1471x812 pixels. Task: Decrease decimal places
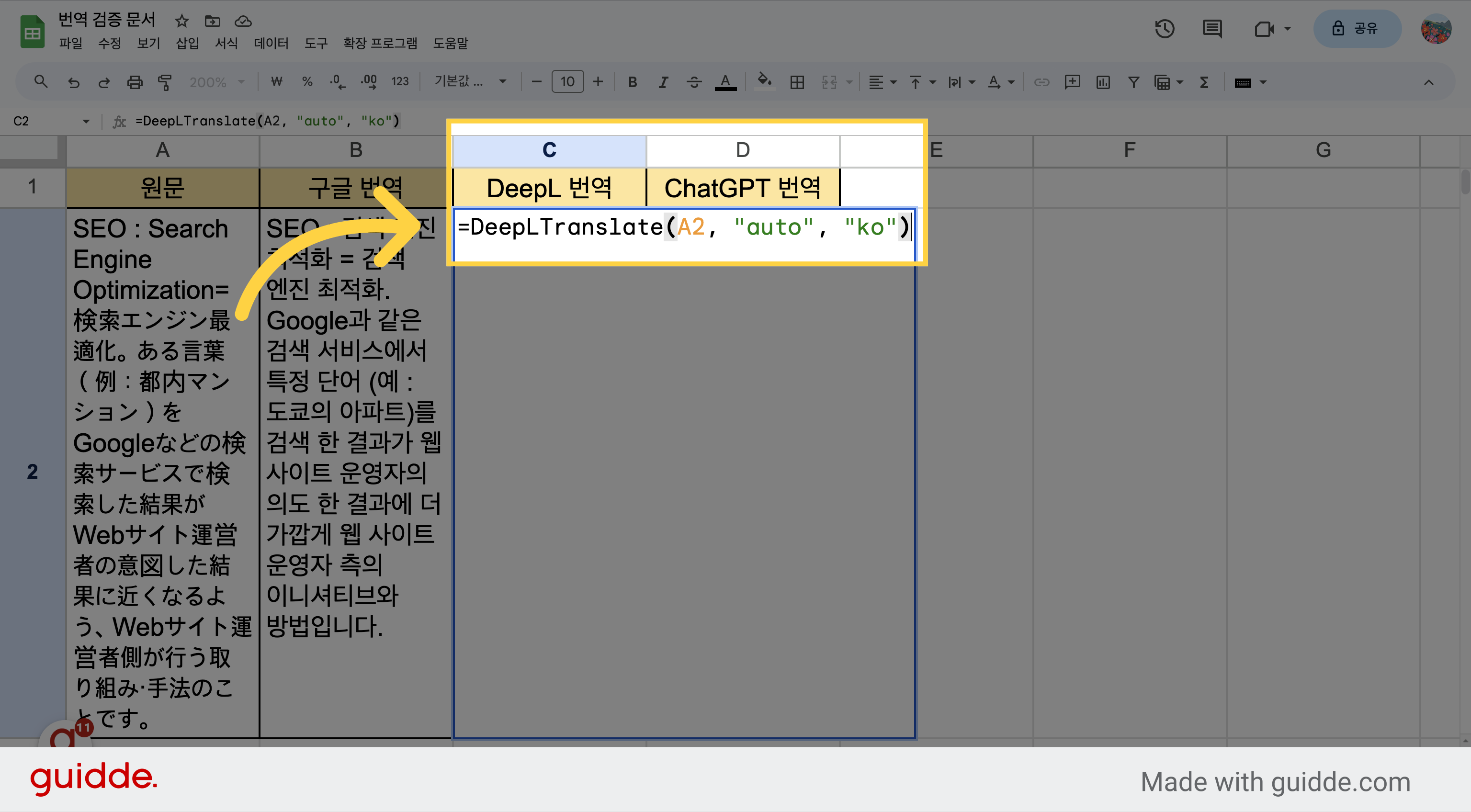point(338,82)
